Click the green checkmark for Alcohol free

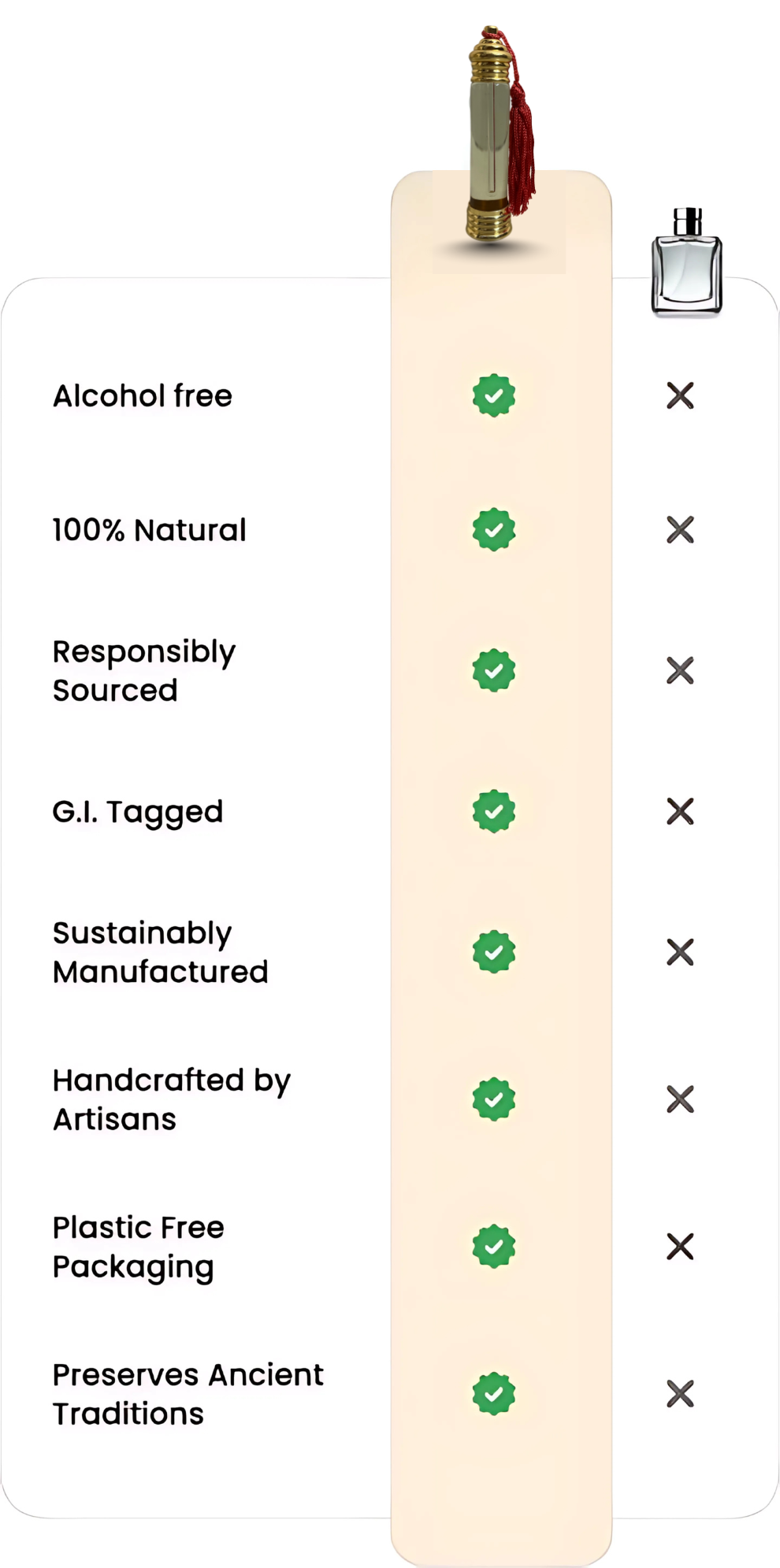click(x=494, y=395)
